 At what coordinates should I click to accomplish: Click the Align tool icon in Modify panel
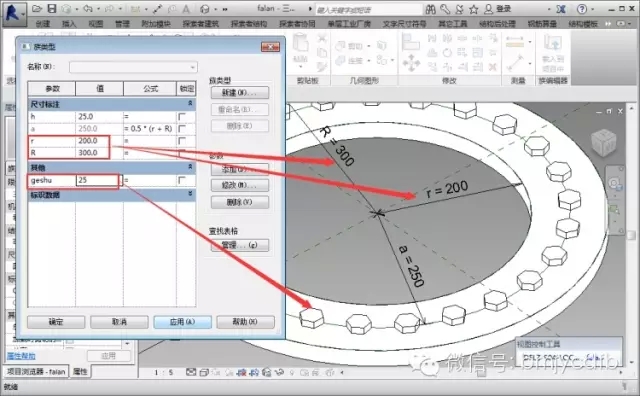pyautogui.click(x=410, y=42)
